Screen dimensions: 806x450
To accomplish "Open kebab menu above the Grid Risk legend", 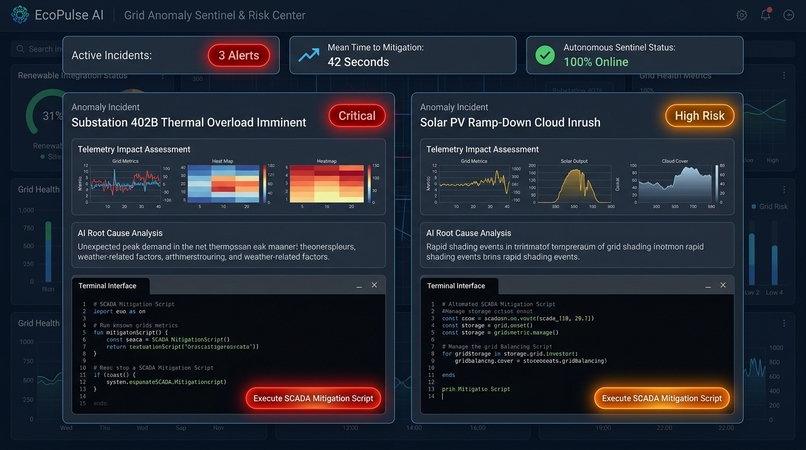I will point(784,190).
